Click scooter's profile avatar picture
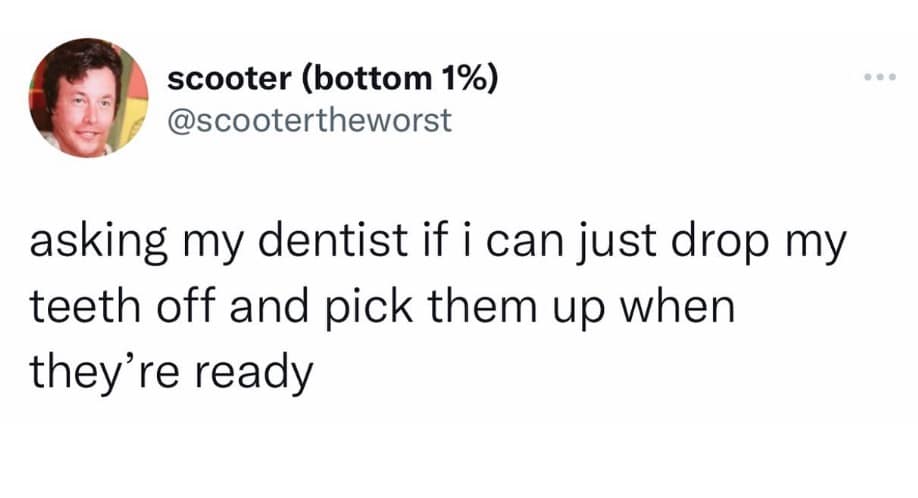Image resolution: width=918 pixels, height=498 pixels. (x=89, y=98)
